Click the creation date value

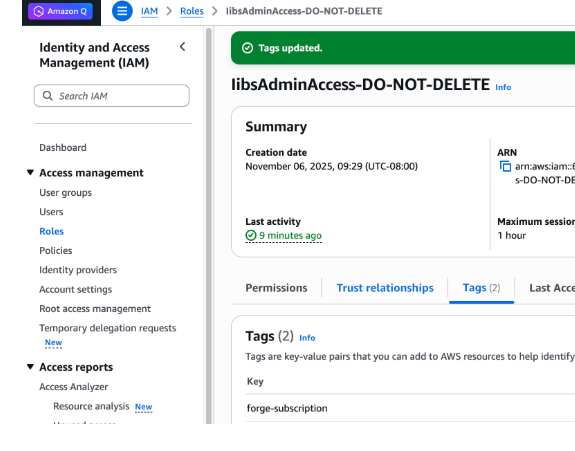[x=332, y=166]
